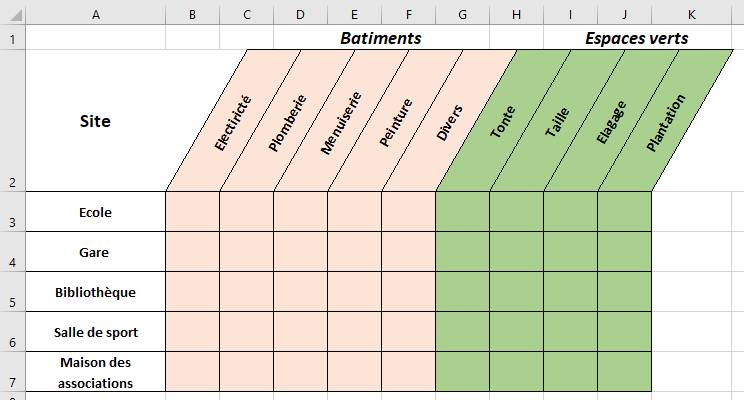Image resolution: width=744 pixels, height=400 pixels.
Task: Select the column A header
Action: 95,13
